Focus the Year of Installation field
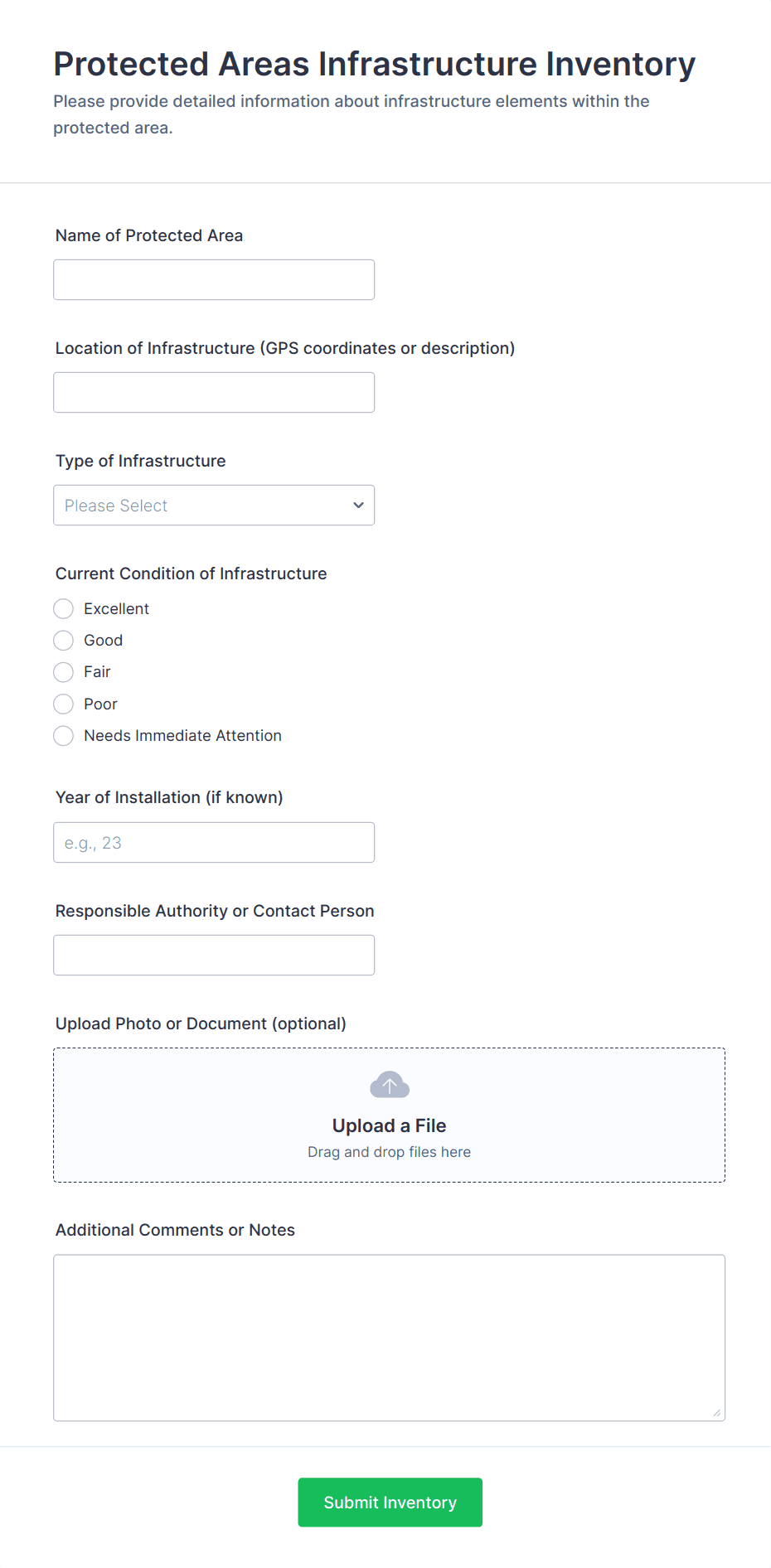Viewport: 771px width, 1568px height. (214, 843)
